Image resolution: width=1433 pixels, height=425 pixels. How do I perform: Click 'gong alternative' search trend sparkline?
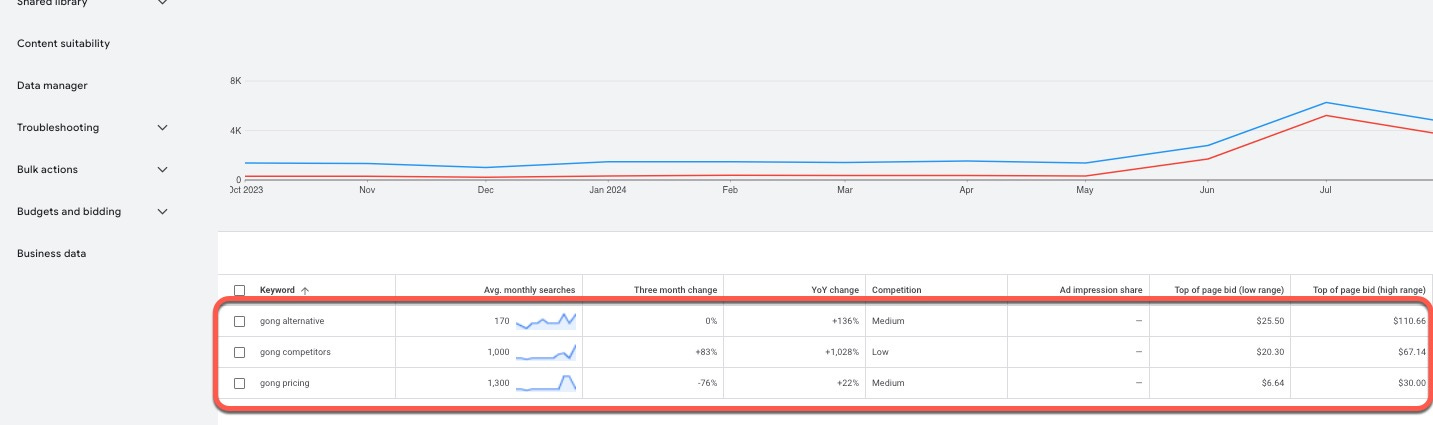pyautogui.click(x=546, y=321)
